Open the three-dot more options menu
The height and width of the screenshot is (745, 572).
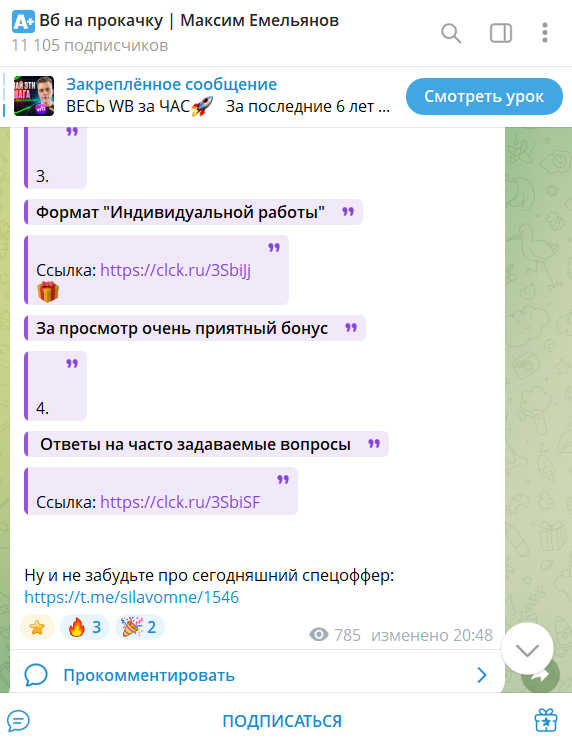[545, 33]
